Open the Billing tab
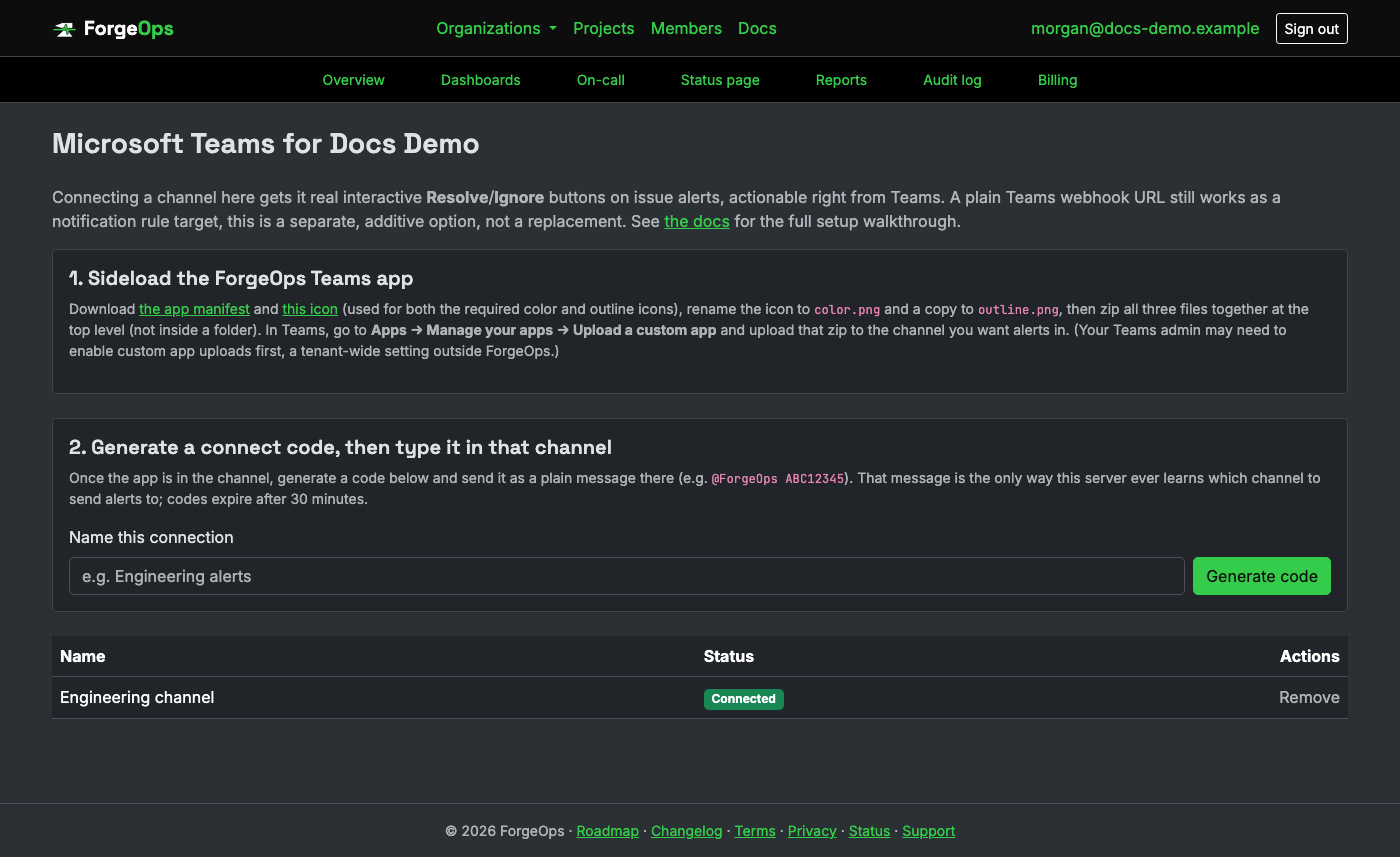1400x857 pixels. click(1057, 80)
